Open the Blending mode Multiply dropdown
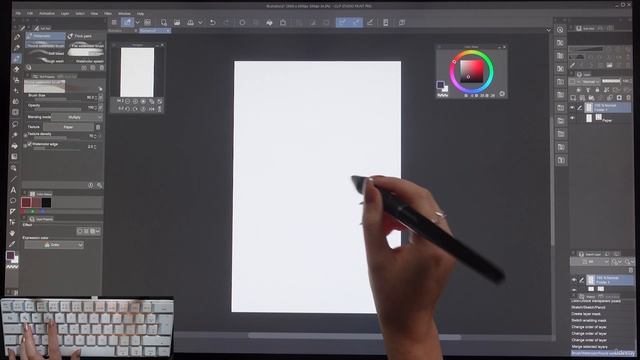This screenshot has height=360, width=640. (77, 117)
